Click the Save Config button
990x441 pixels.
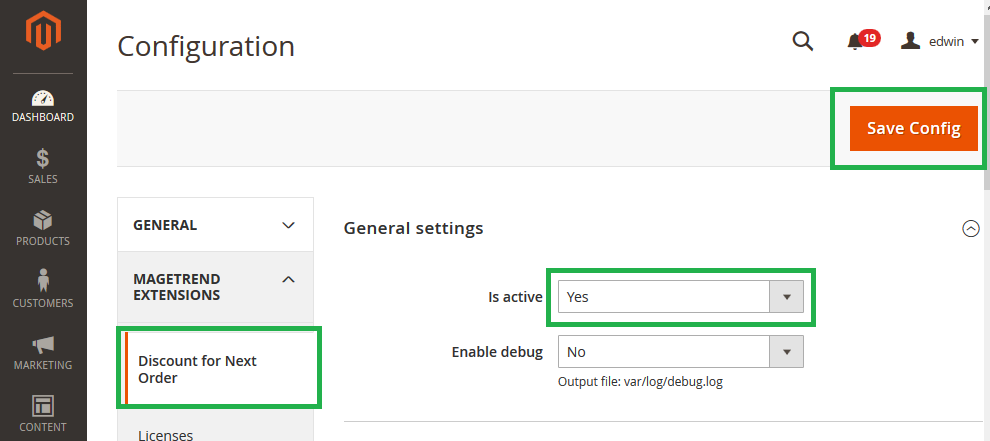[x=914, y=128]
